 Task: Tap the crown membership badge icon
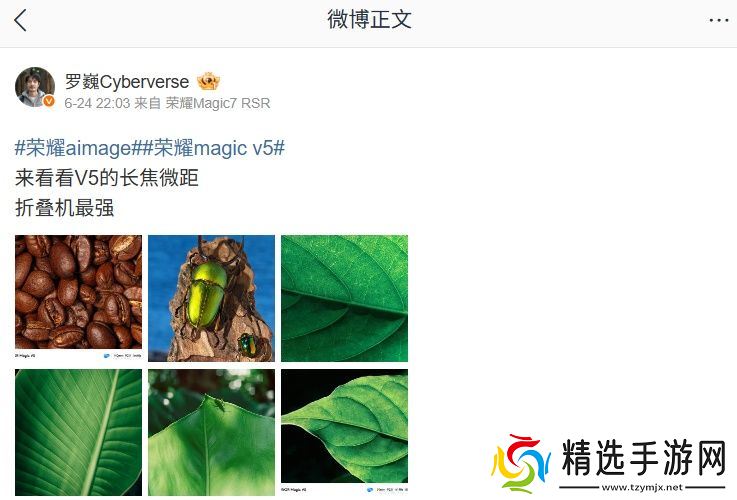pos(208,82)
